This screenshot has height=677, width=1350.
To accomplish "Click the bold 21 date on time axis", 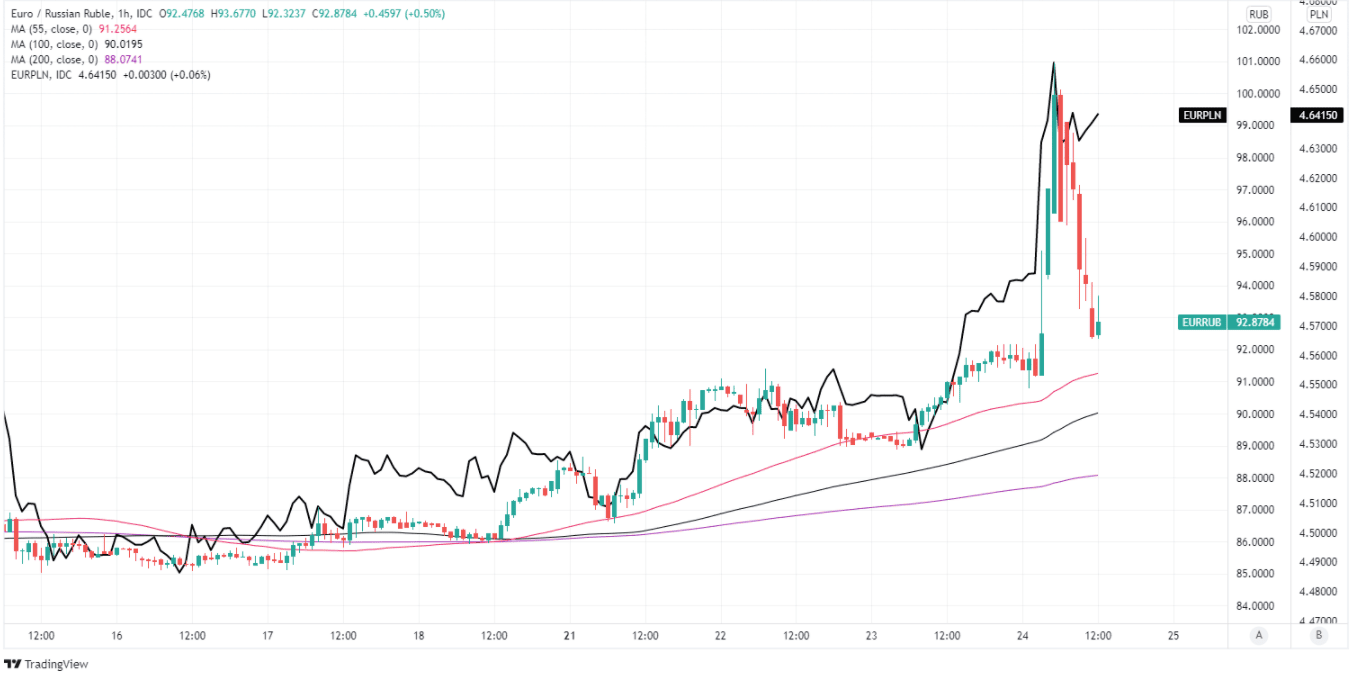I will click(569, 635).
